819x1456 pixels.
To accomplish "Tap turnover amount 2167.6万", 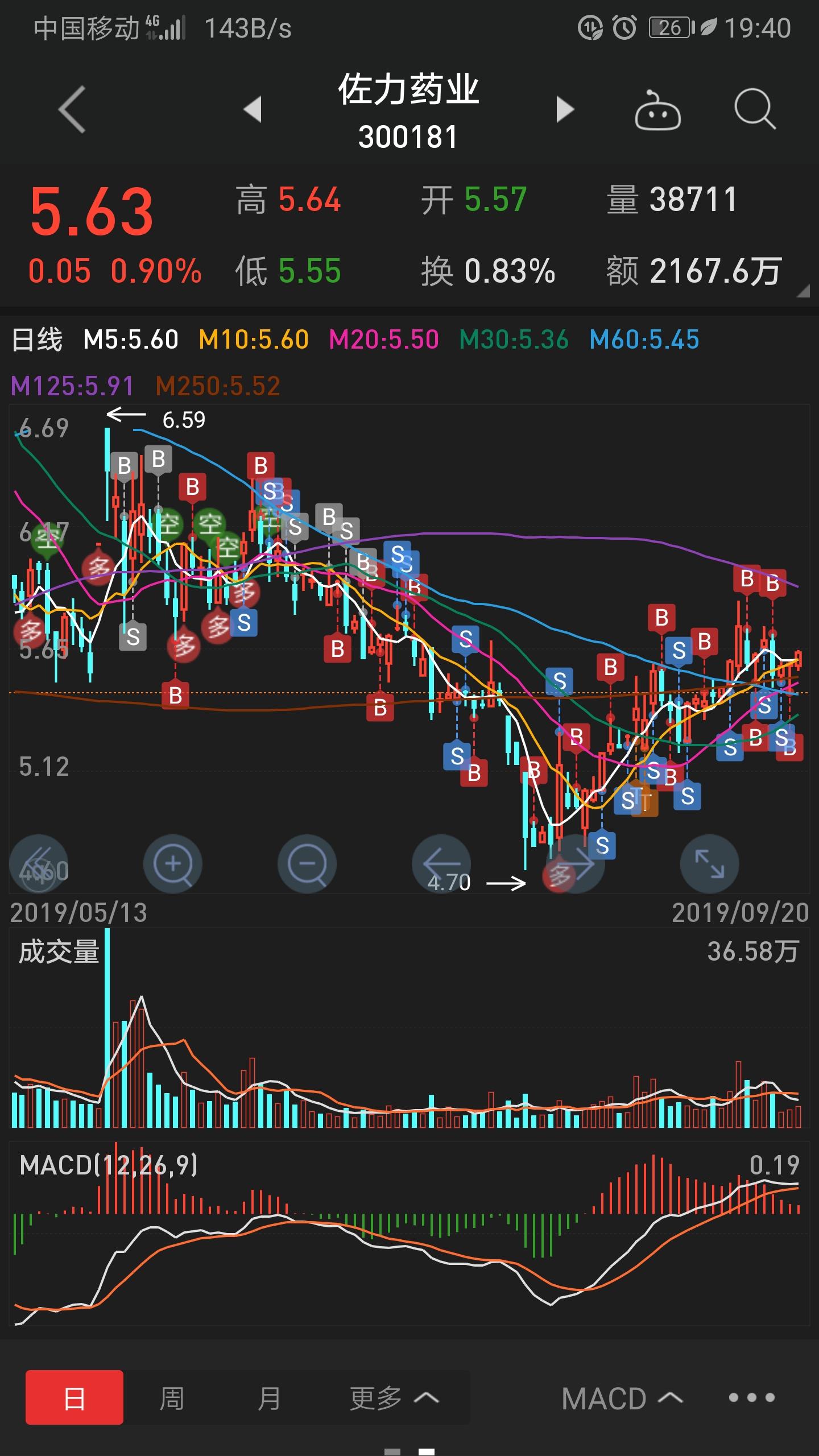I will (716, 271).
